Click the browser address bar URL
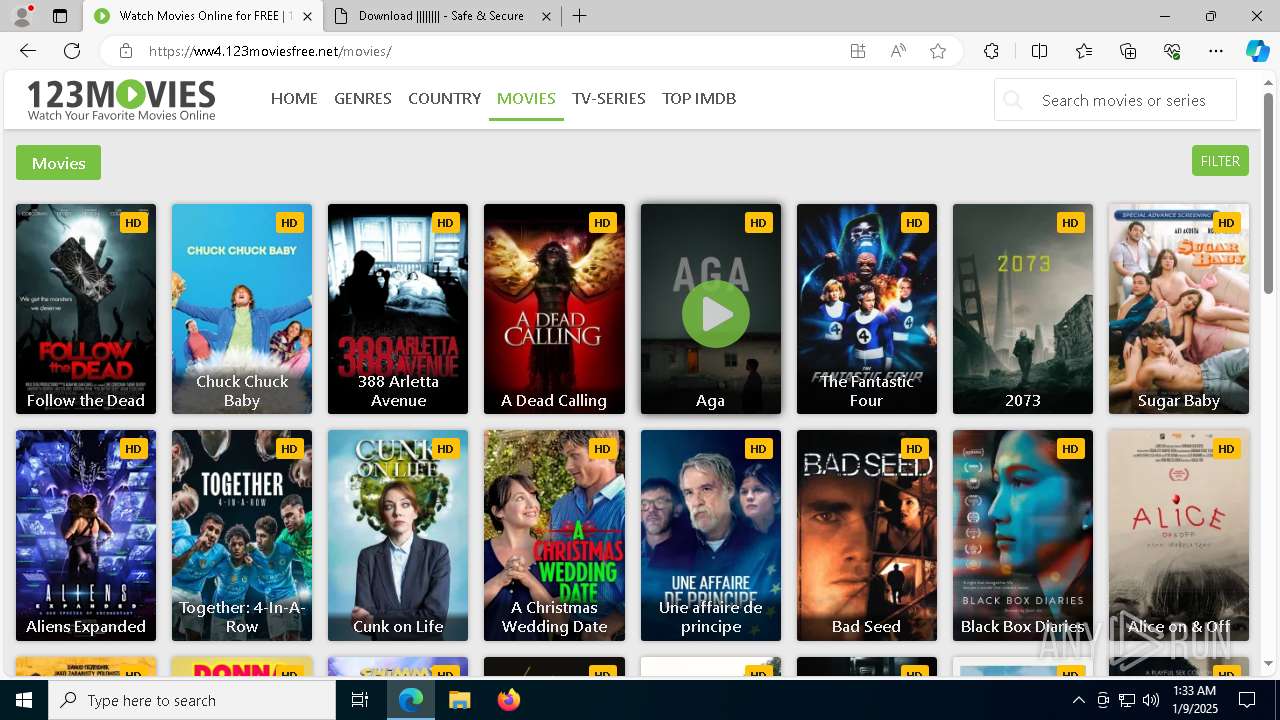 click(270, 51)
